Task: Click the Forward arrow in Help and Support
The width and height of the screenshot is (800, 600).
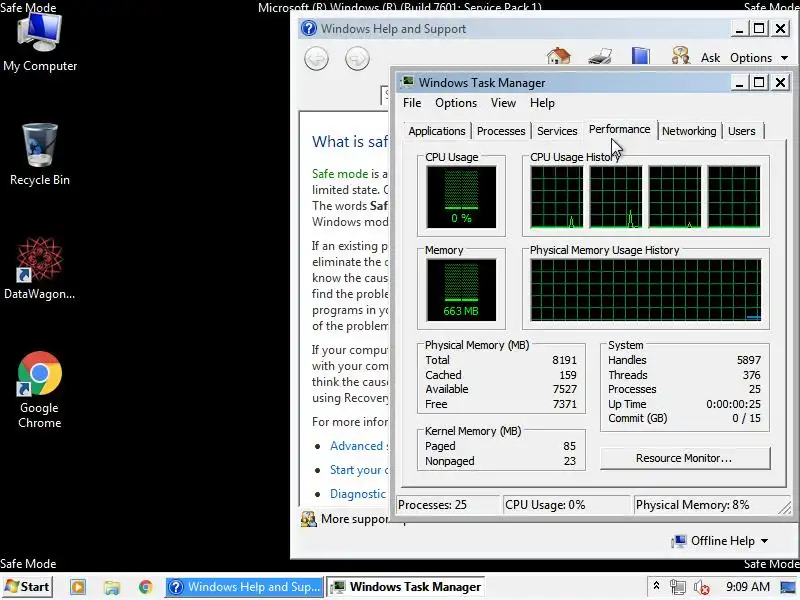Action: click(x=357, y=58)
